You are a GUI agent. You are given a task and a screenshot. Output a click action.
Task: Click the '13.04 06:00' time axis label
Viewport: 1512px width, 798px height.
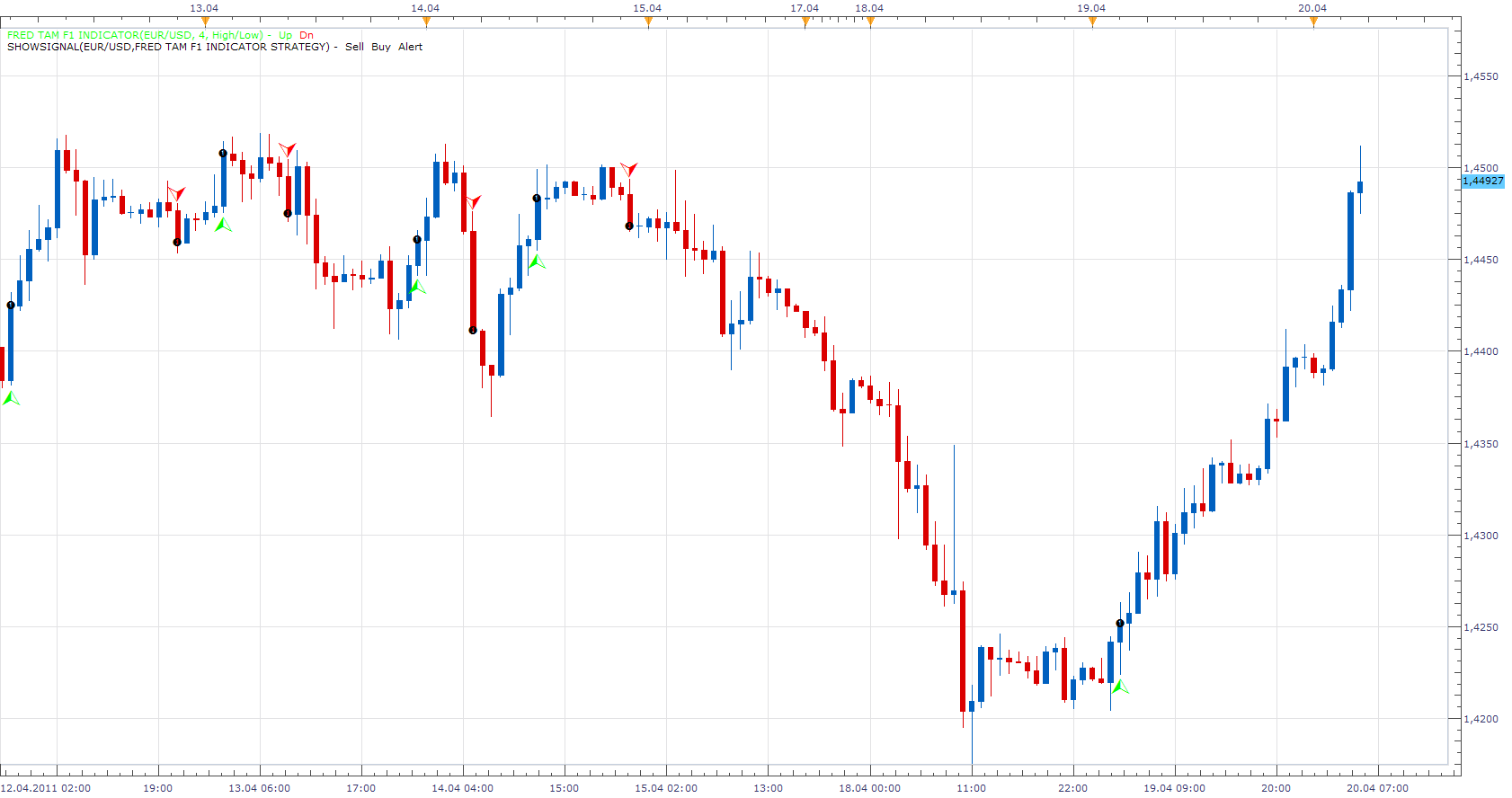tap(259, 788)
